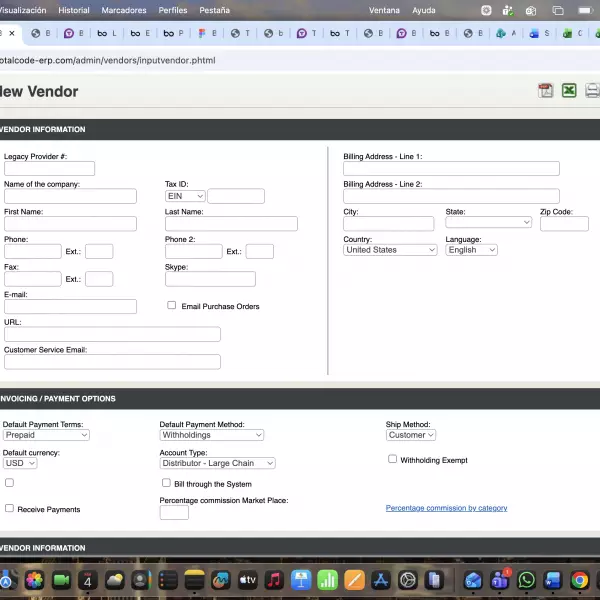Open Contacts from the dock
Image resolution: width=600 pixels, height=600 pixels.
pos(141,580)
